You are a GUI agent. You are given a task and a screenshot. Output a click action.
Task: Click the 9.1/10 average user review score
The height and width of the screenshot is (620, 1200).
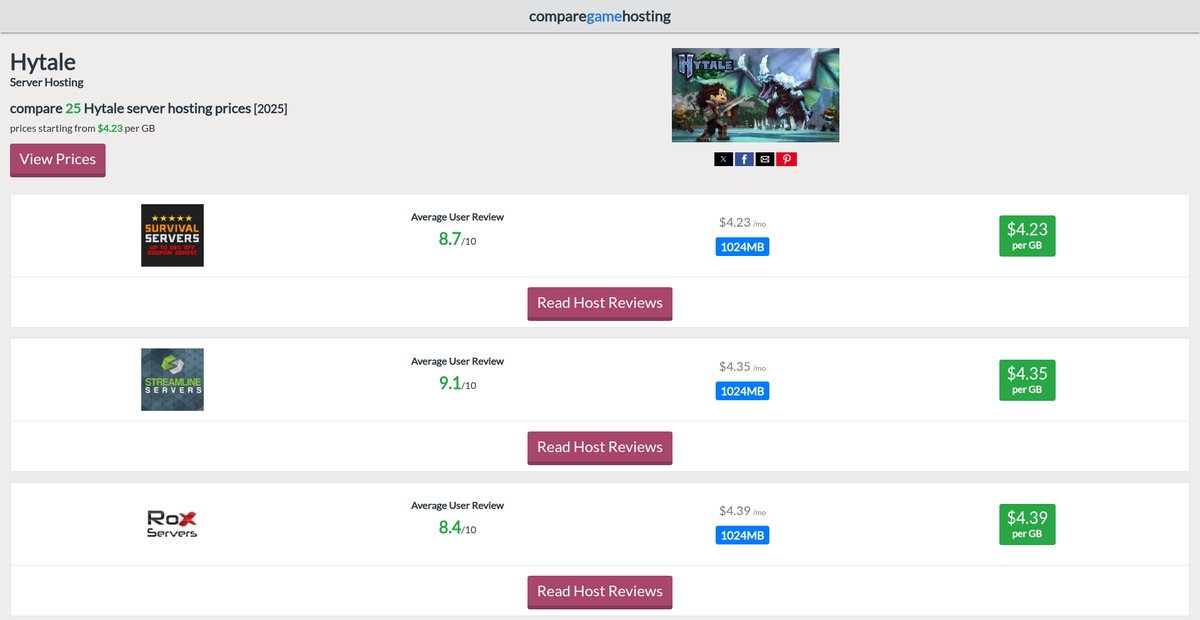(x=457, y=383)
